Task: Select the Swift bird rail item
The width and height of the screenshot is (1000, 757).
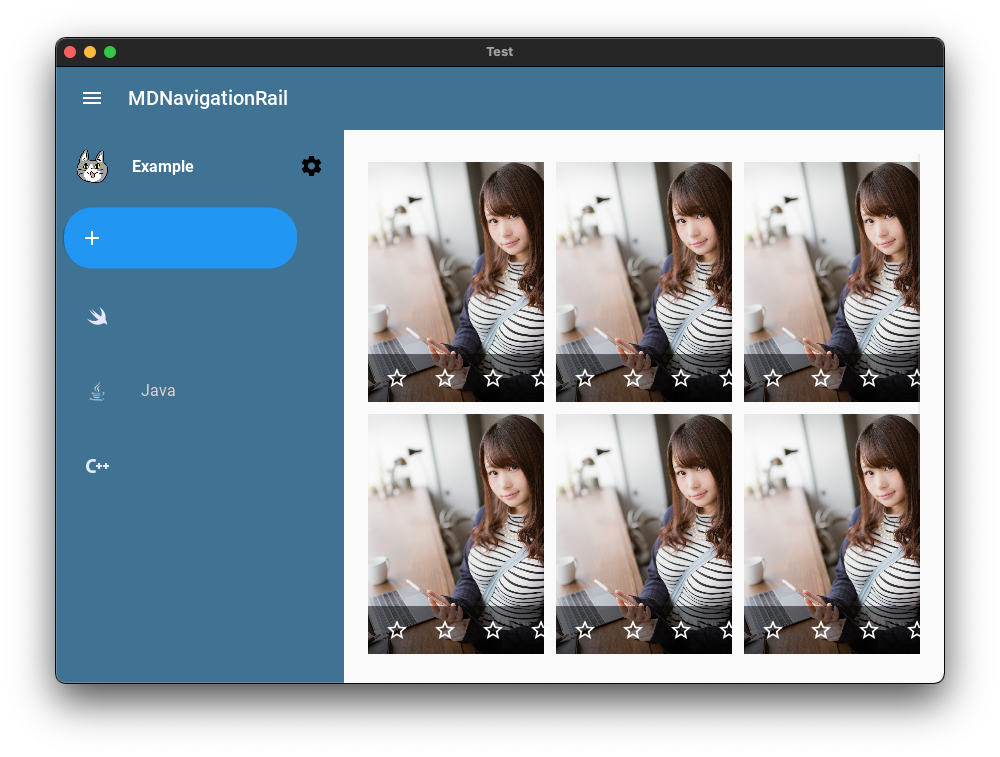Action: click(98, 316)
